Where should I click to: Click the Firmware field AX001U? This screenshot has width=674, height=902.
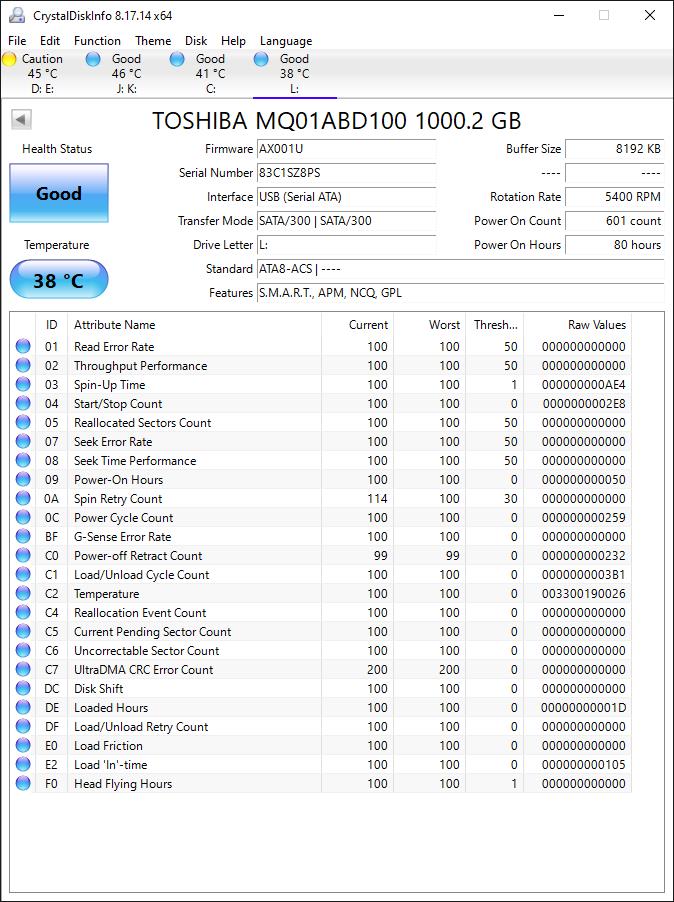[346, 149]
